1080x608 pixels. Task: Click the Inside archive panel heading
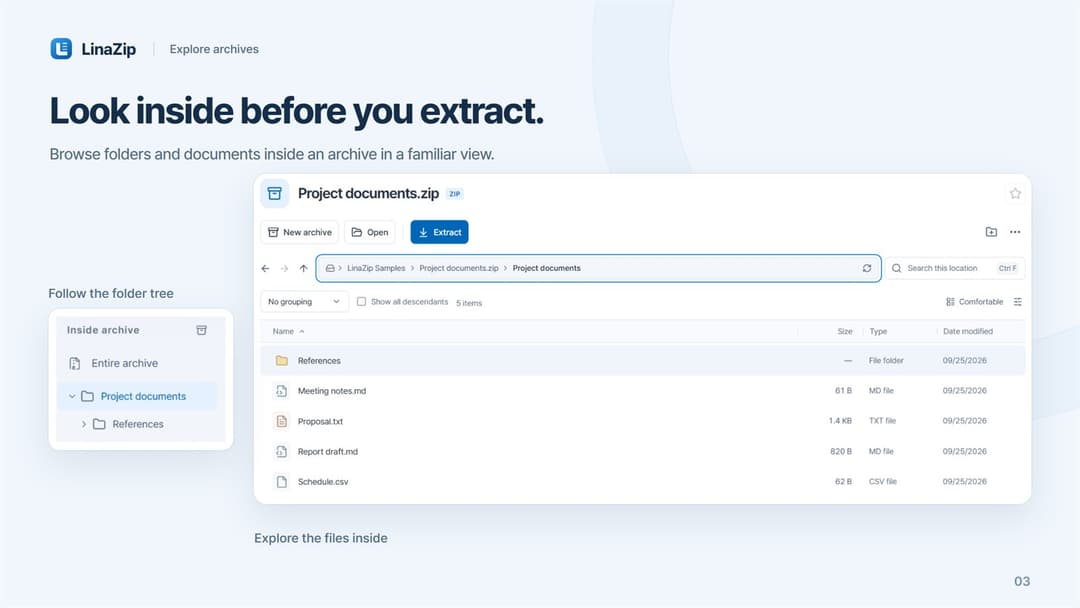coord(103,331)
